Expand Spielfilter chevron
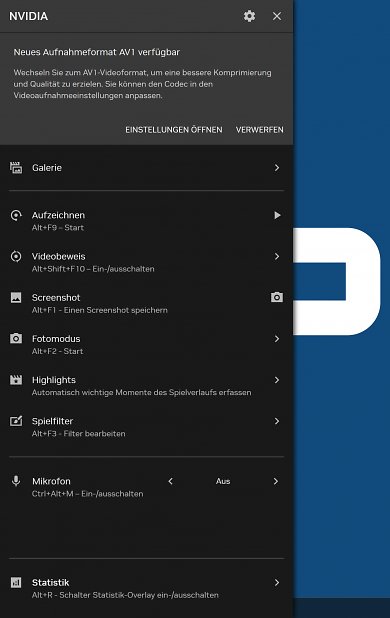Image resolution: width=390 pixels, height=618 pixels. (x=277, y=421)
